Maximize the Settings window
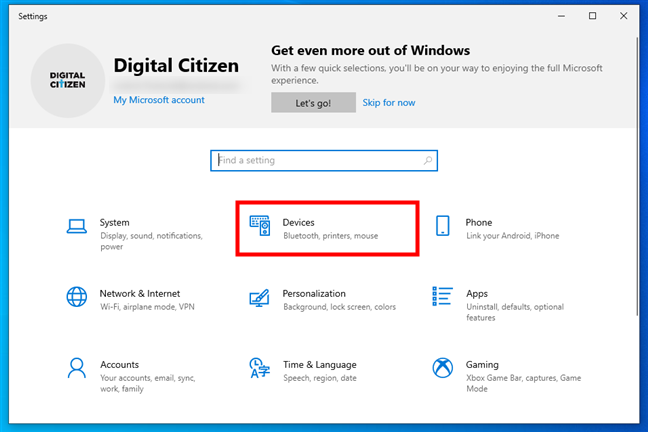Screen dimensions: 648x432 pos(593,16)
